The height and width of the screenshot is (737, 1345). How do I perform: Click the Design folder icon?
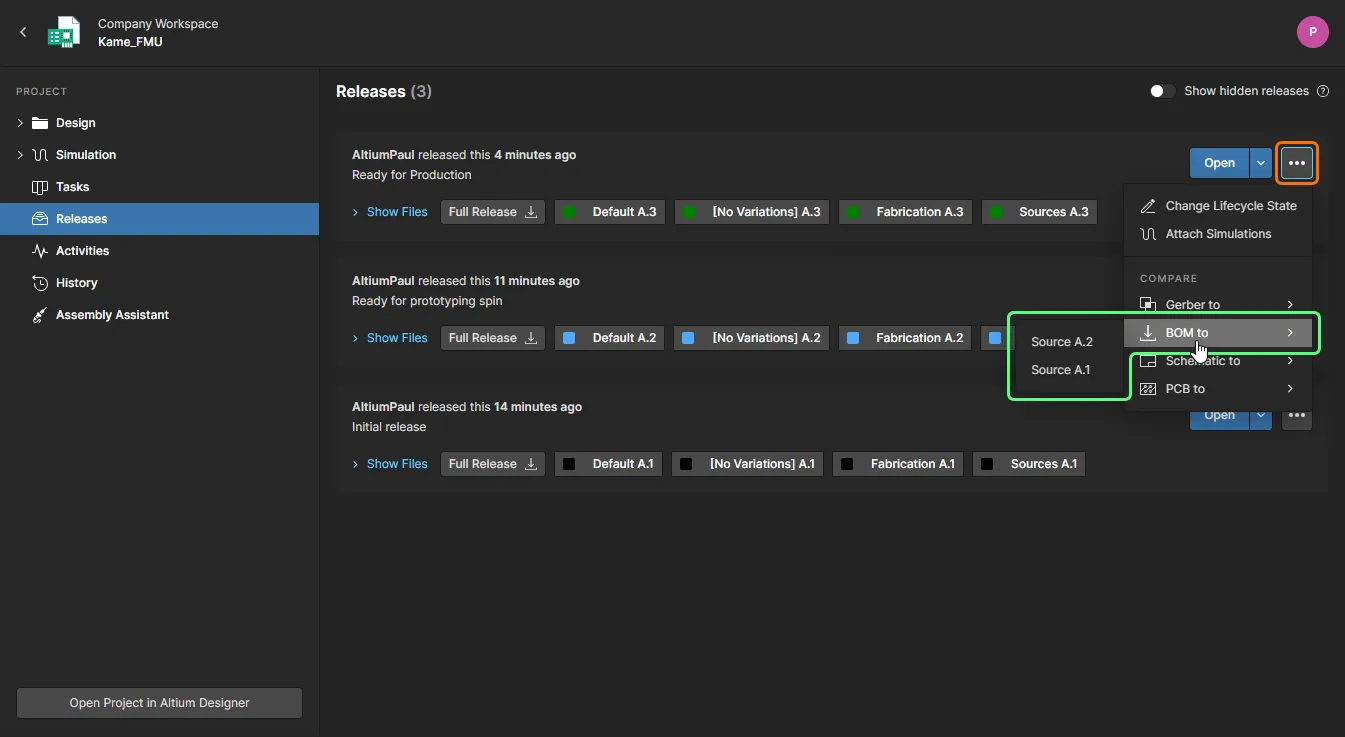40,123
